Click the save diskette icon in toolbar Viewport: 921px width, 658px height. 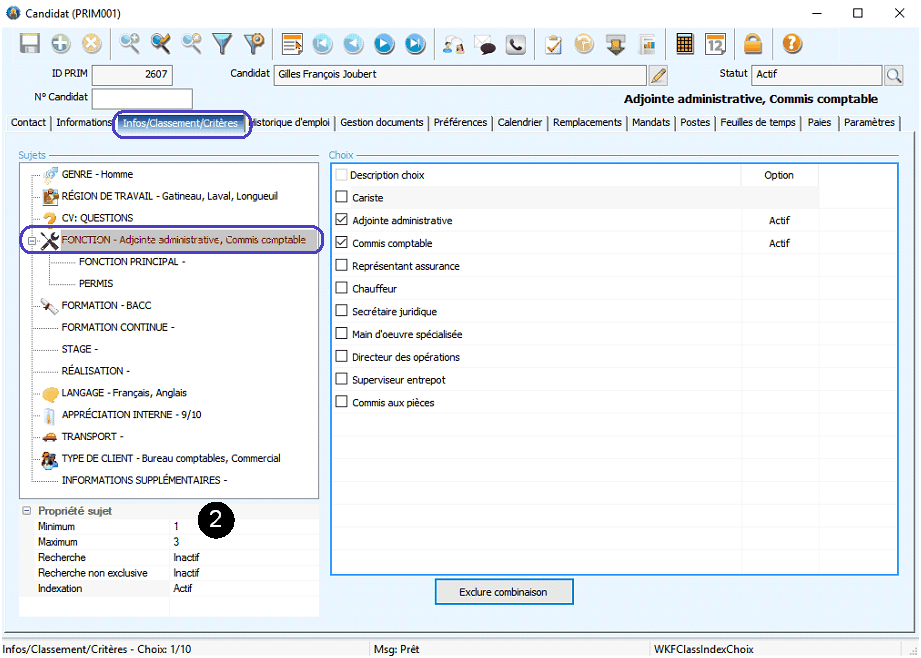click(x=30, y=44)
